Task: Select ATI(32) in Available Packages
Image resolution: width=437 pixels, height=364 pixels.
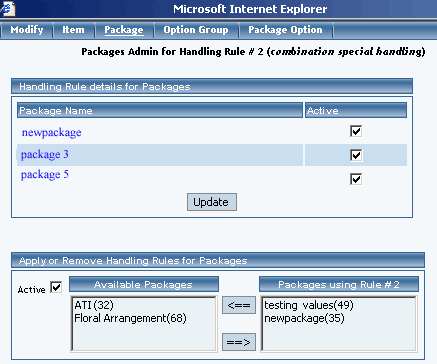Action: point(94,305)
